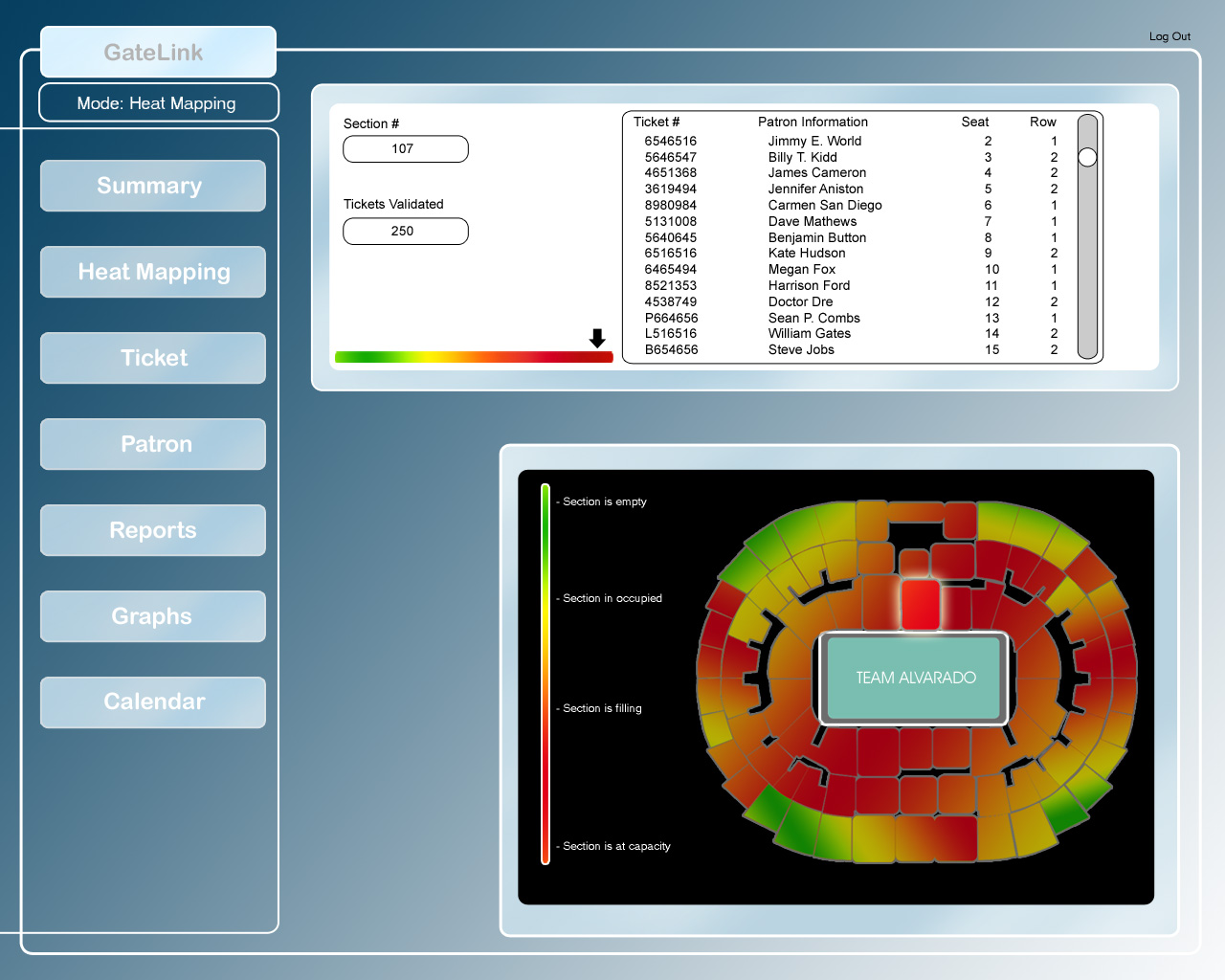This screenshot has width=1225, height=980.
Task: Open Reports section
Action: (x=153, y=530)
